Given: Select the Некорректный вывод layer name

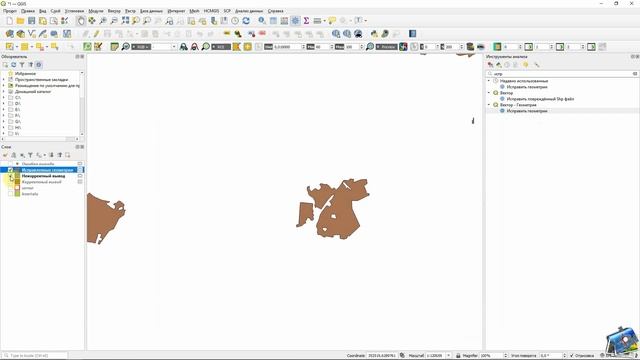Looking at the screenshot, I should pyautogui.click(x=43, y=176).
